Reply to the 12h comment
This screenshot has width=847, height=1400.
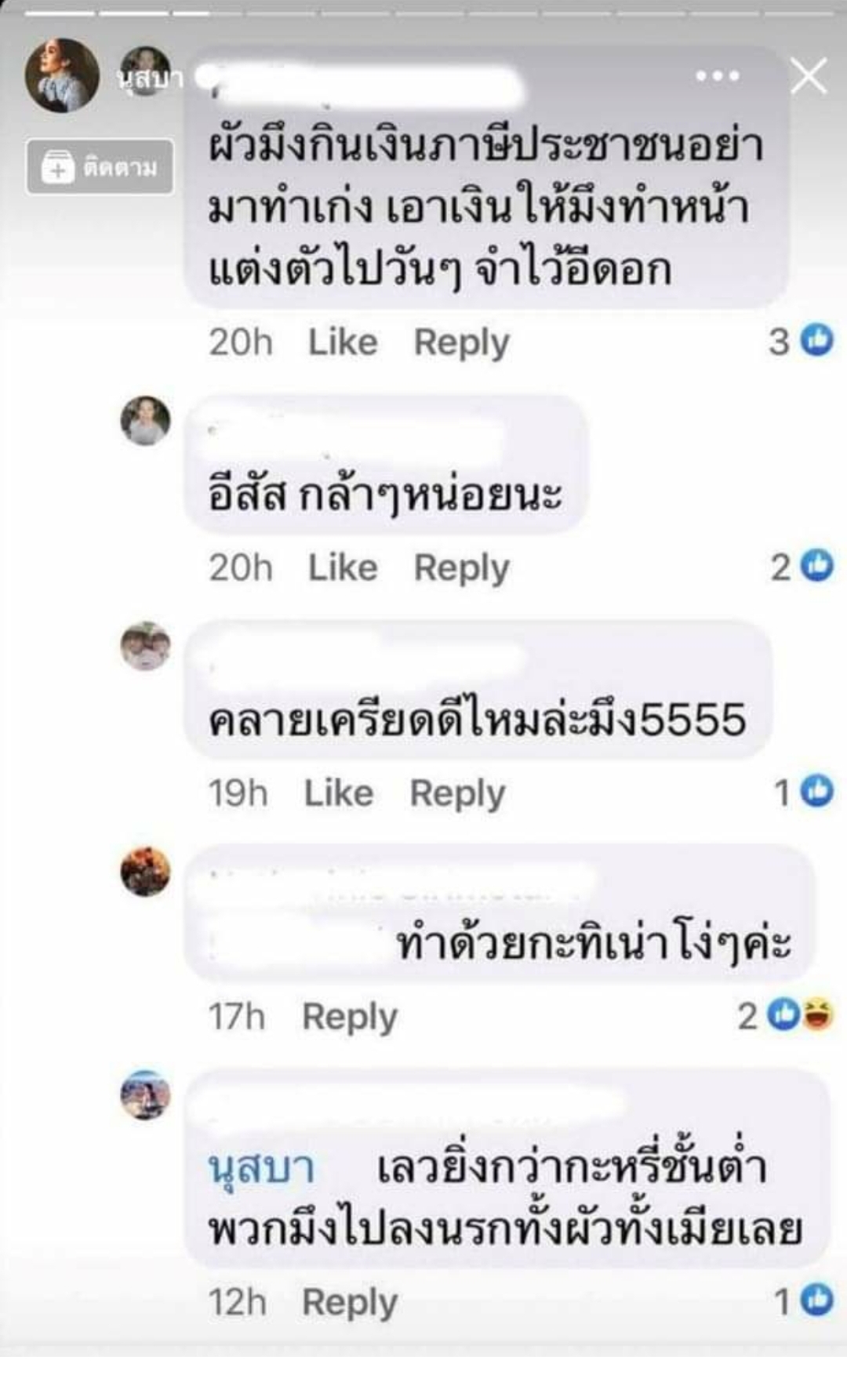[x=350, y=1303]
